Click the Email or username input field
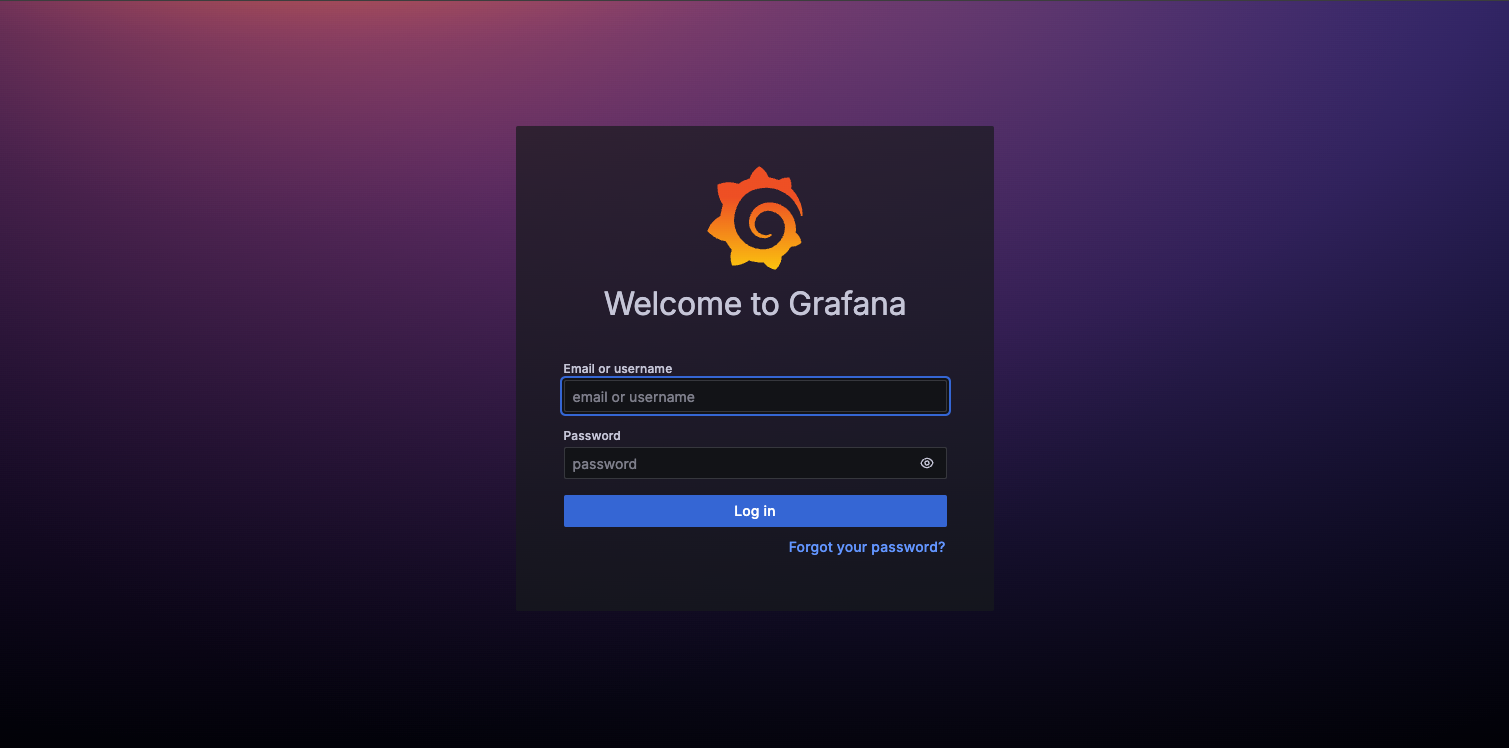 pyautogui.click(x=755, y=397)
